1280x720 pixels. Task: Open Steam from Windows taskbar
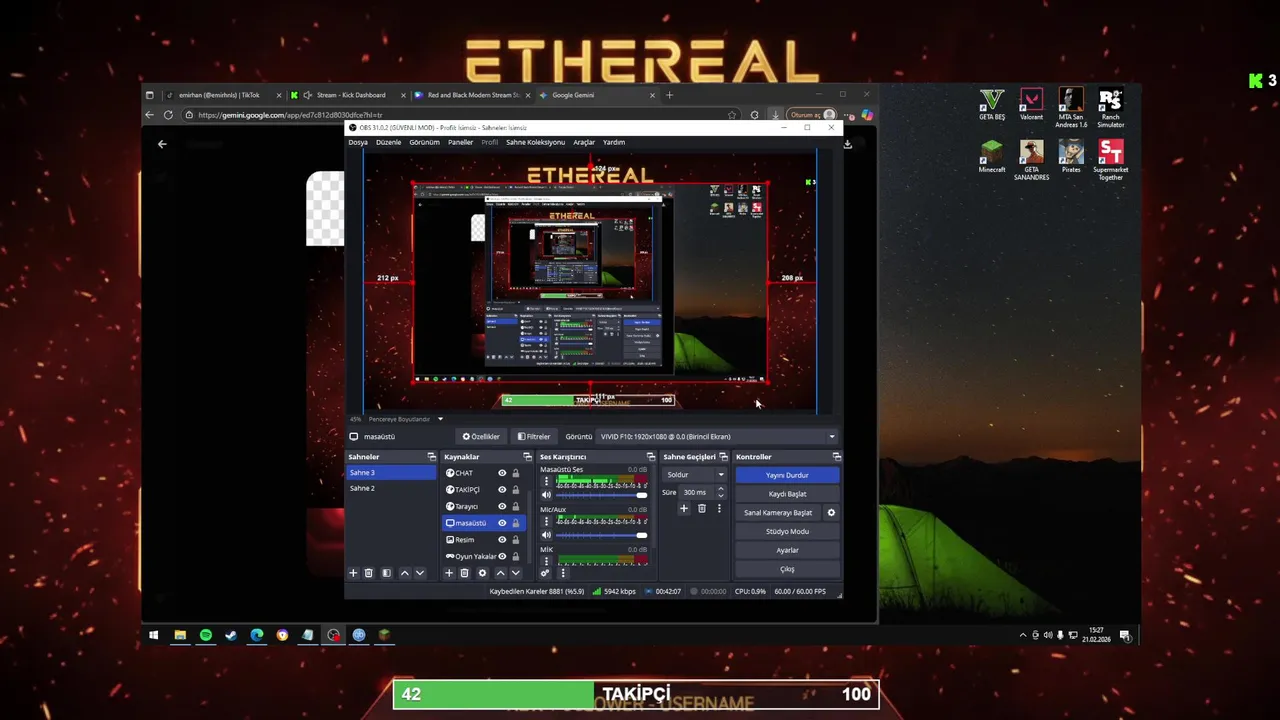(x=231, y=635)
